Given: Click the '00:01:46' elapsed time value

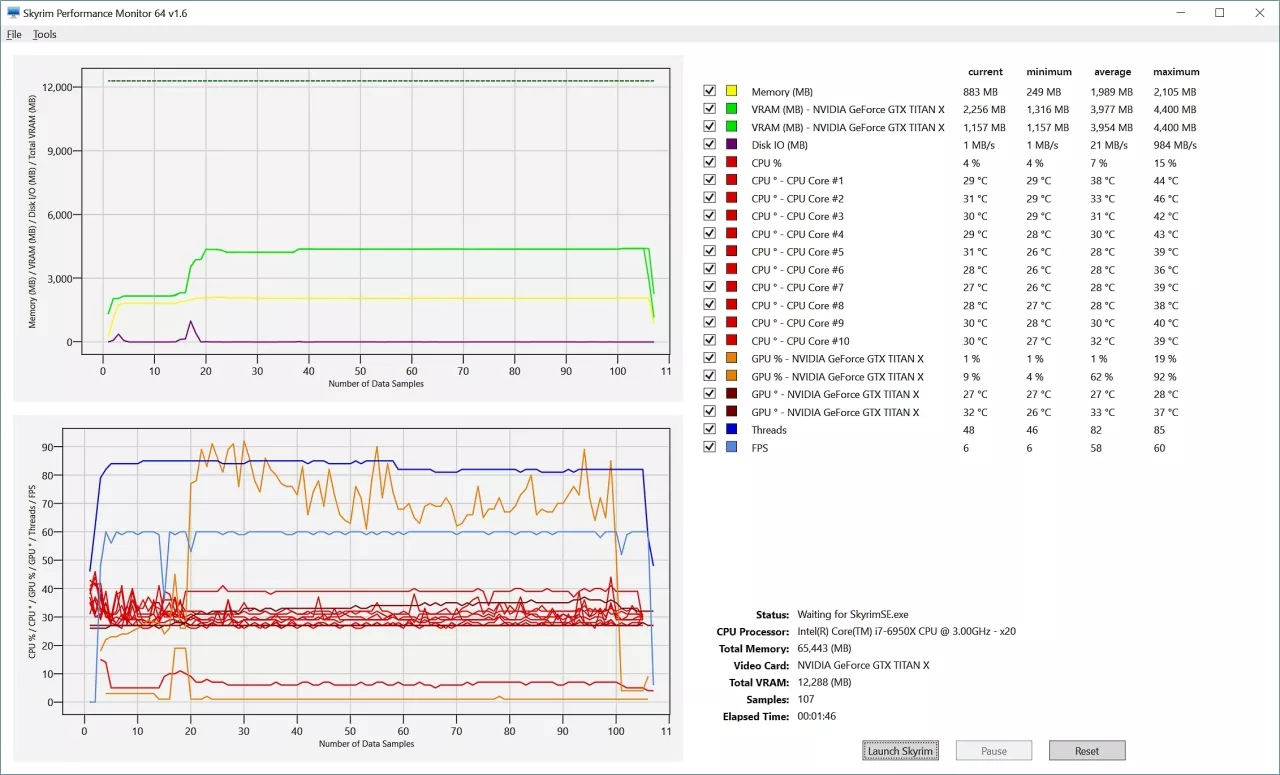Looking at the screenshot, I should pos(816,717).
